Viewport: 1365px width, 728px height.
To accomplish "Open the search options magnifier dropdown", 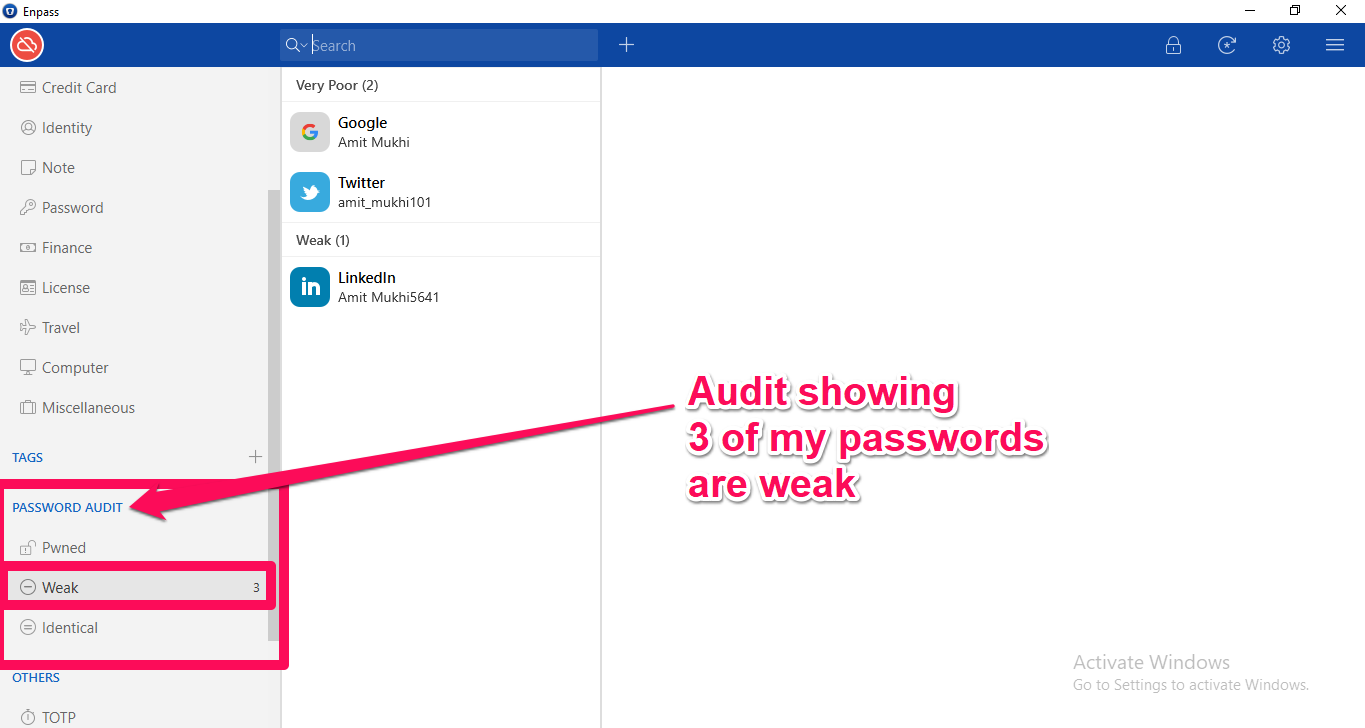I will click(x=296, y=45).
